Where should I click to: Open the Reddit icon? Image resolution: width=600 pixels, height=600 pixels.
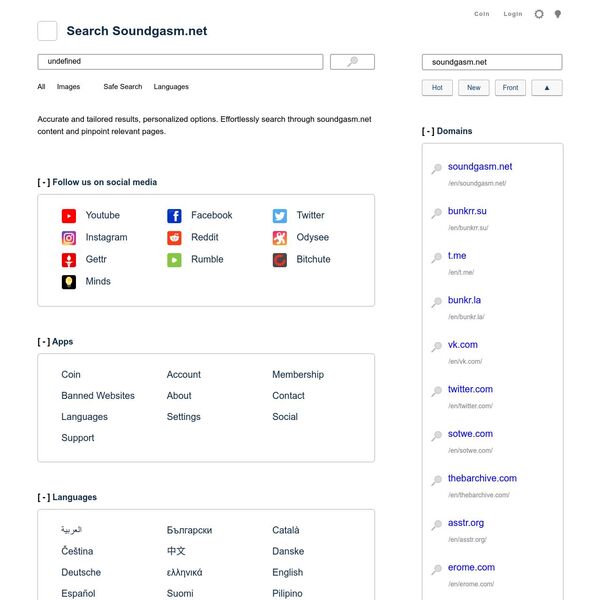[x=174, y=238]
